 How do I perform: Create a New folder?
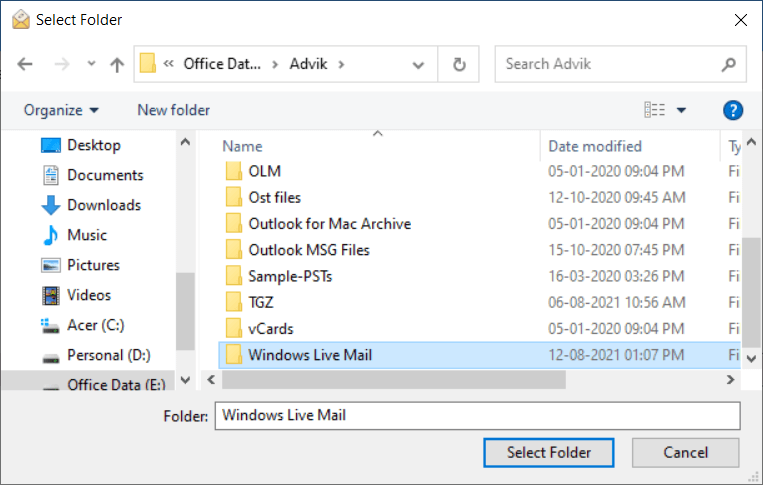click(x=174, y=110)
